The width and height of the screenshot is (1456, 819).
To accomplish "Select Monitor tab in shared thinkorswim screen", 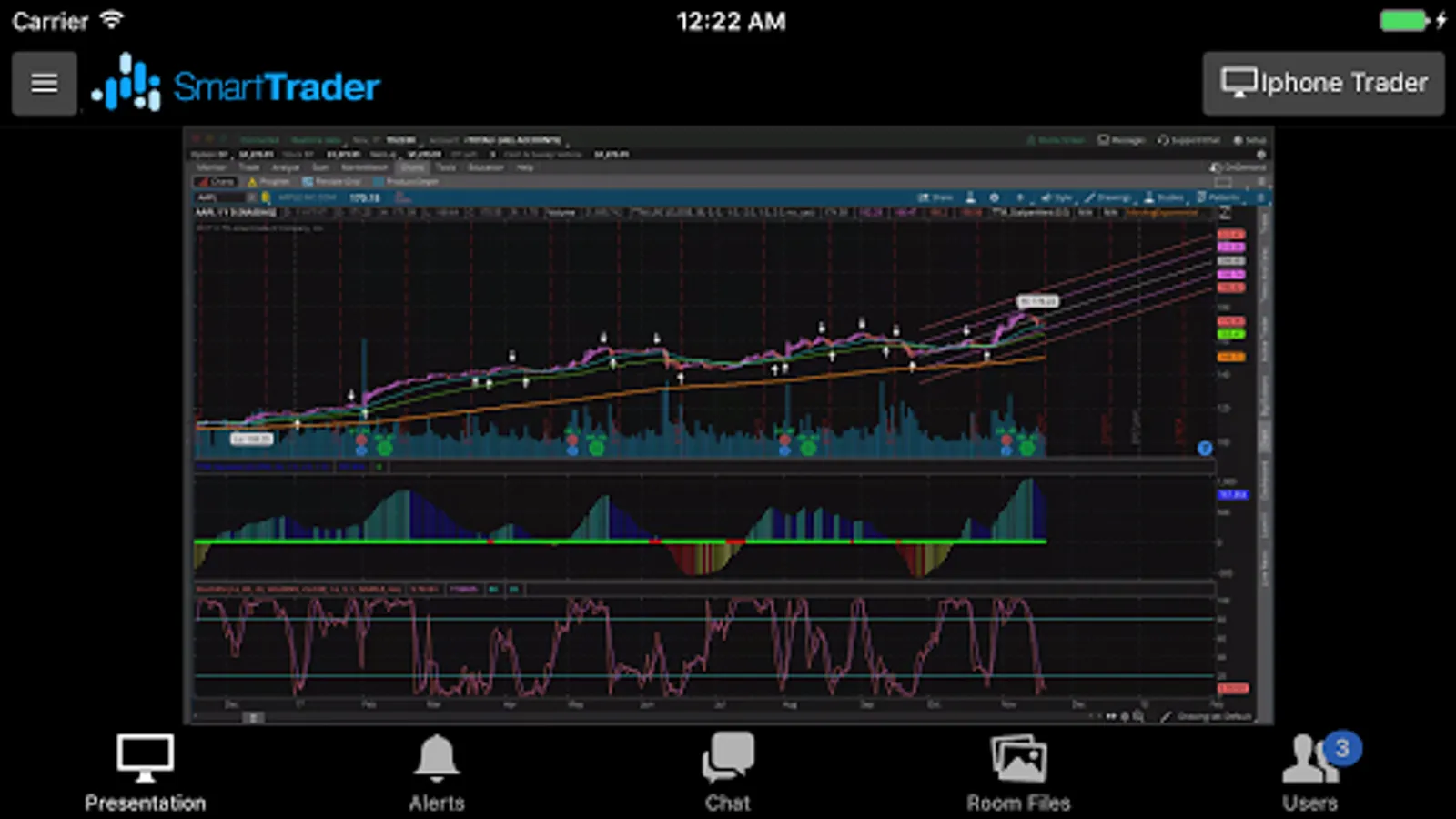I will pyautogui.click(x=212, y=167).
